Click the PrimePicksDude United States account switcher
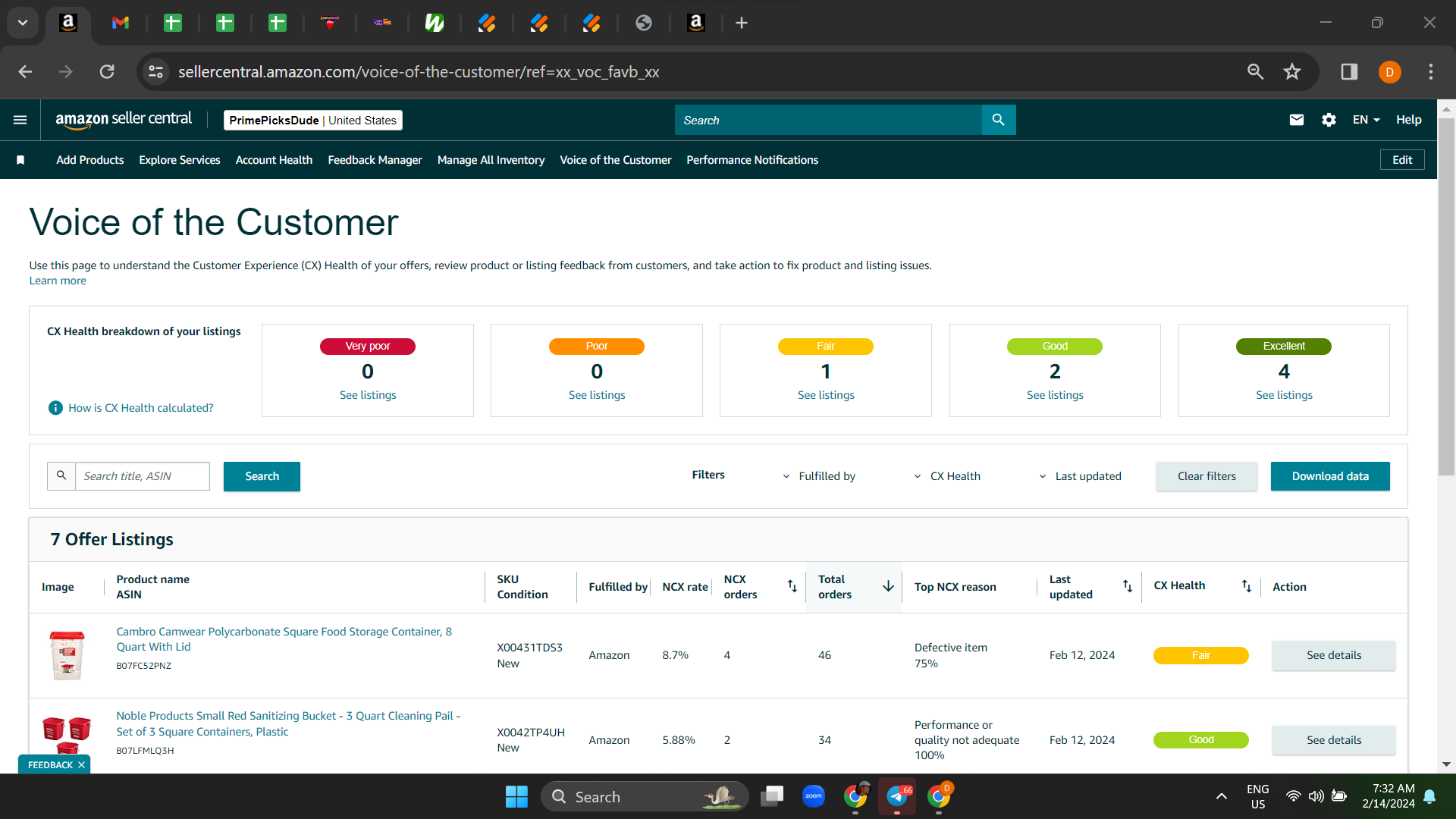1456x819 pixels. point(313,120)
